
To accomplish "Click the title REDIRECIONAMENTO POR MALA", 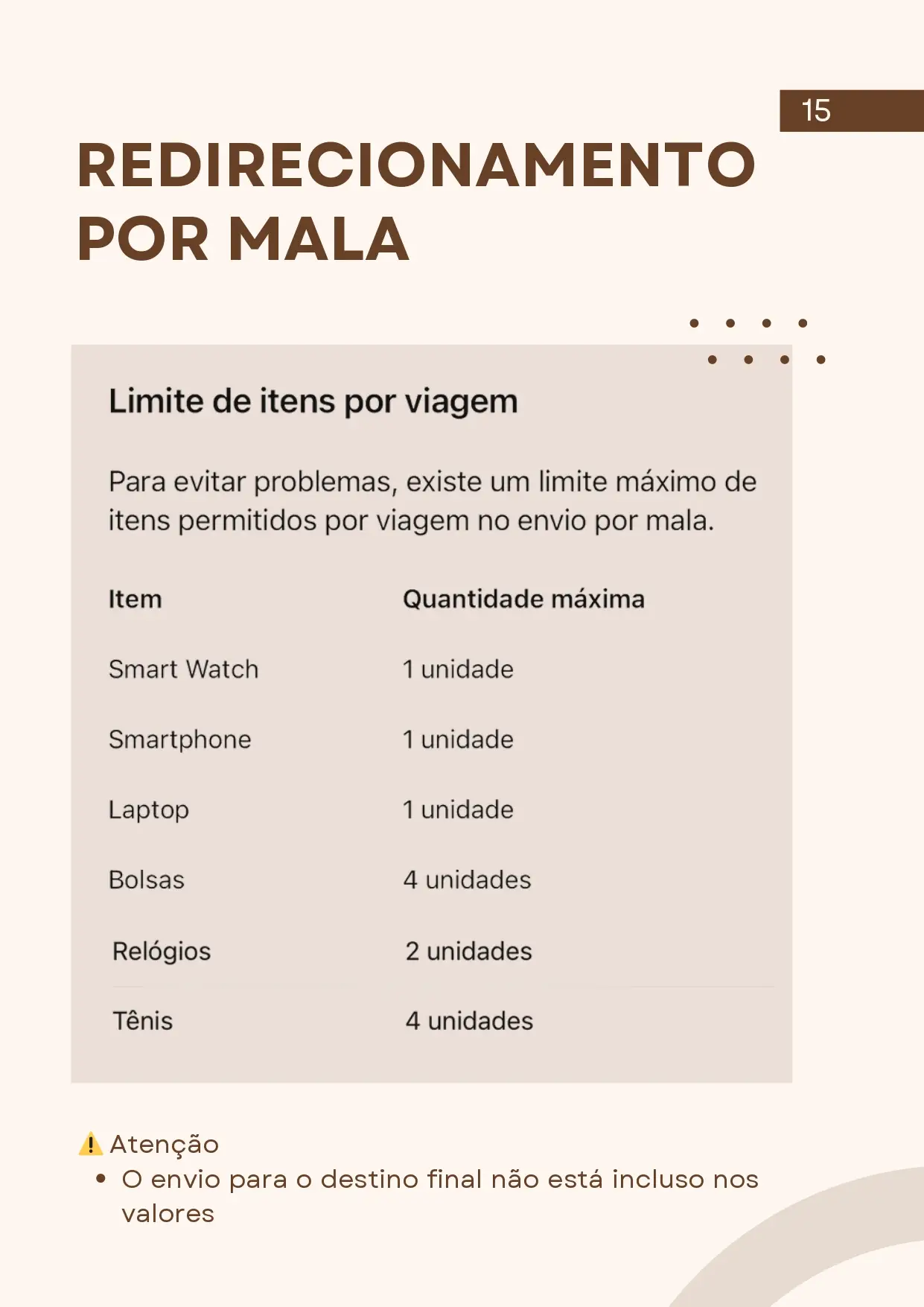I will 415,202.
